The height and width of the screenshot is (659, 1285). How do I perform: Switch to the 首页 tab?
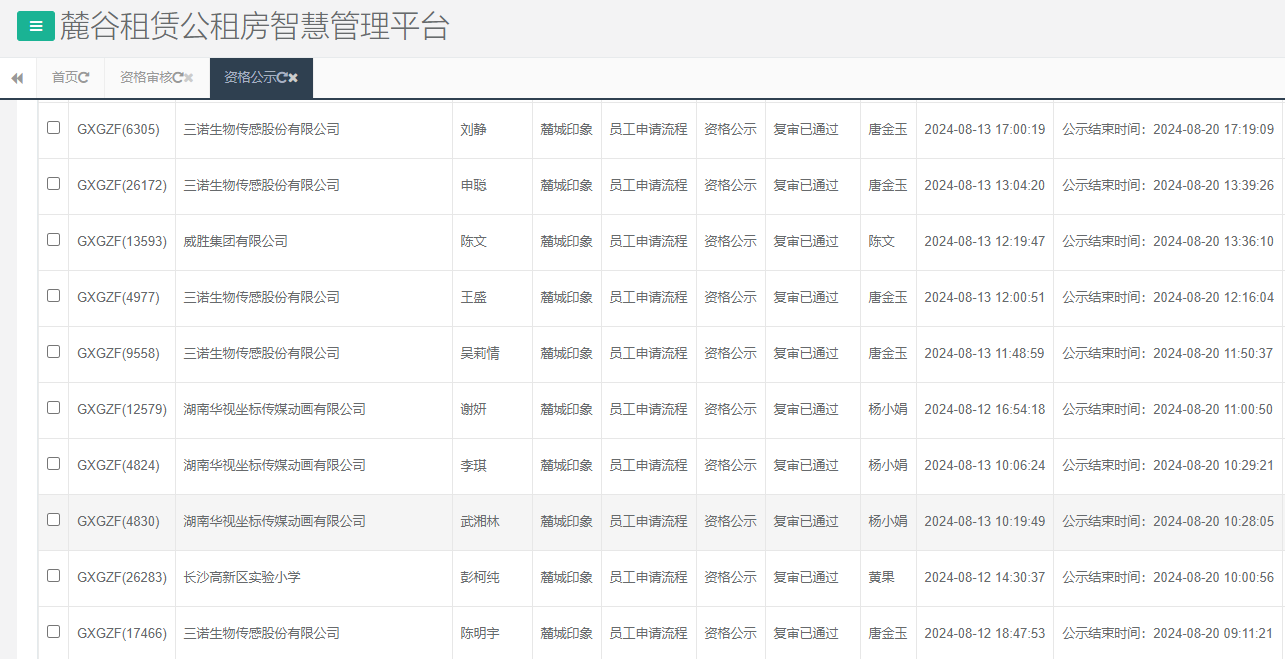click(65, 77)
